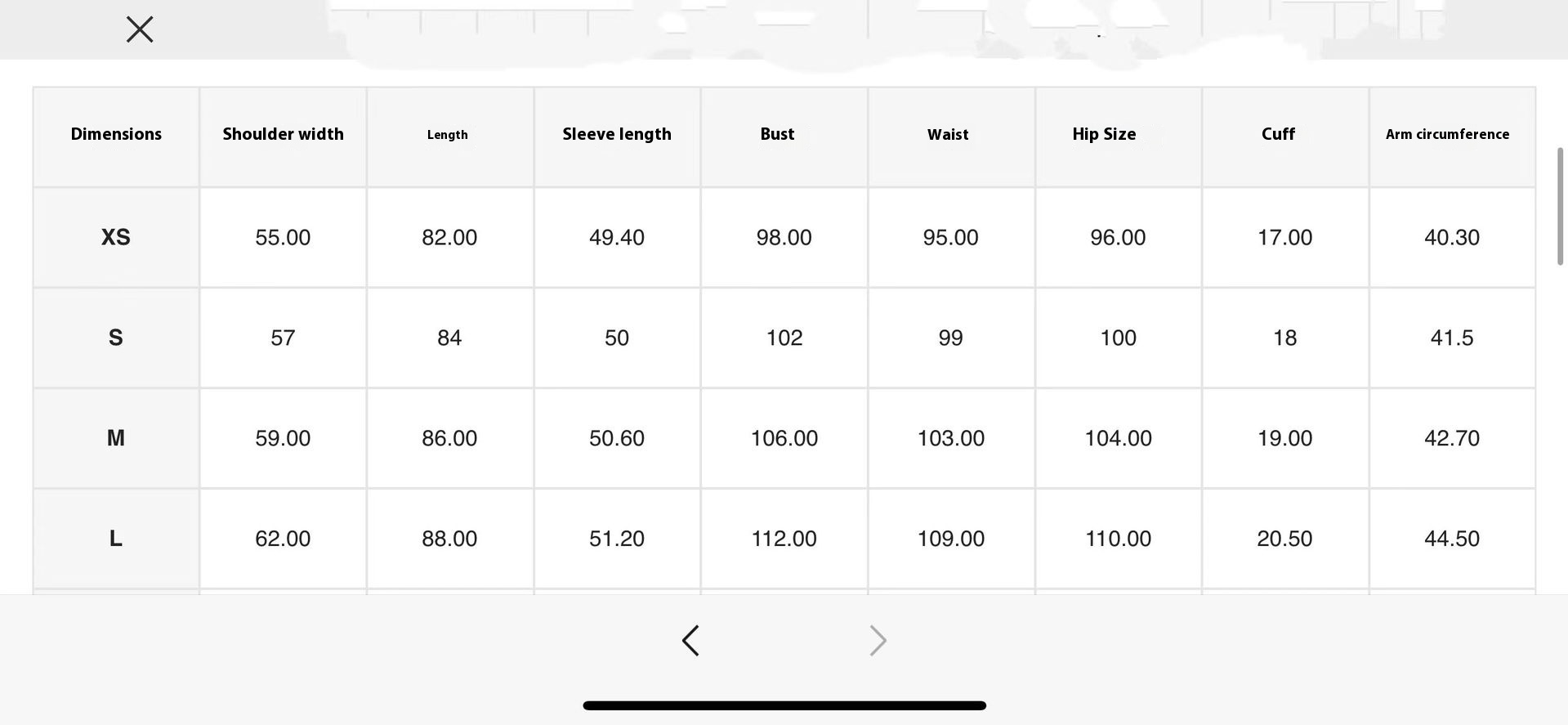This screenshot has height=725, width=1568.
Task: Click the vertical scrollbar thumb
Action: (x=1560, y=206)
